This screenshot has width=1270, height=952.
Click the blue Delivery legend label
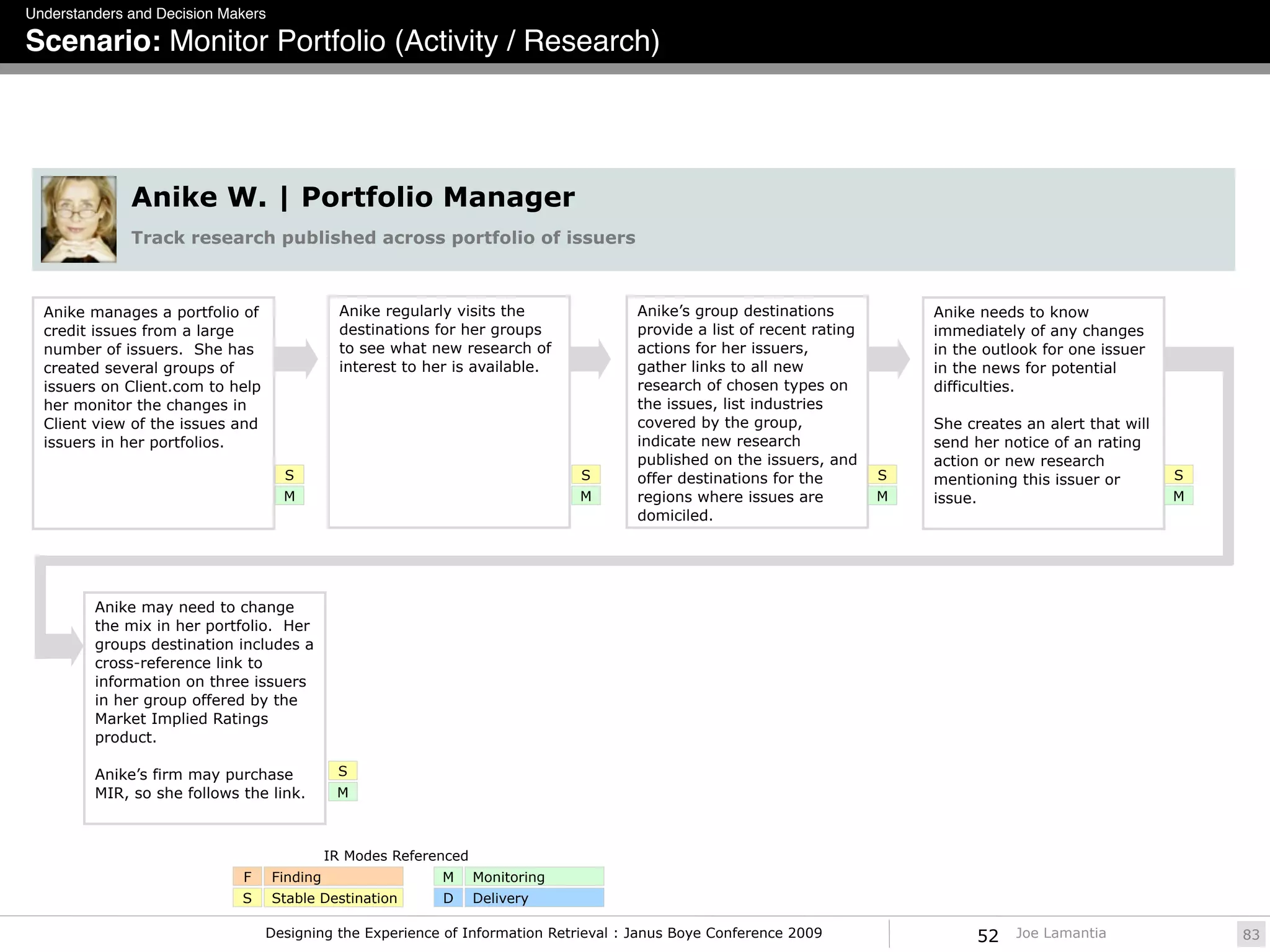pos(535,897)
